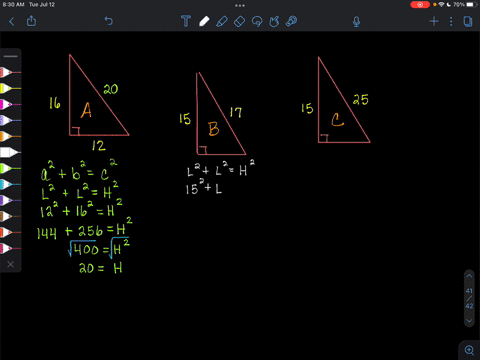Select the Eraser tool
The height and width of the screenshot is (360, 480).
[x=239, y=22]
